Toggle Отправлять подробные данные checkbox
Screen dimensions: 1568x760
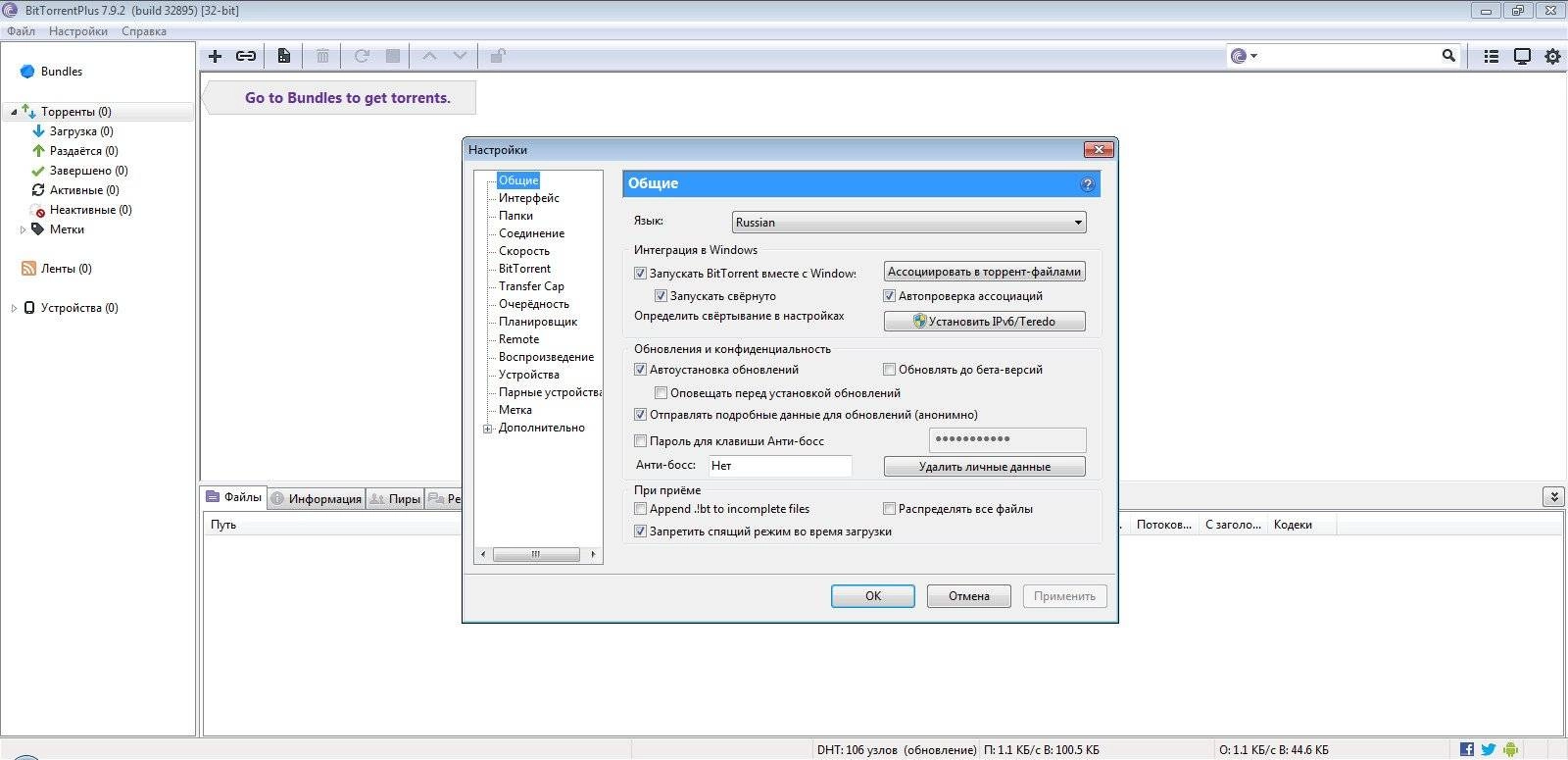click(641, 415)
